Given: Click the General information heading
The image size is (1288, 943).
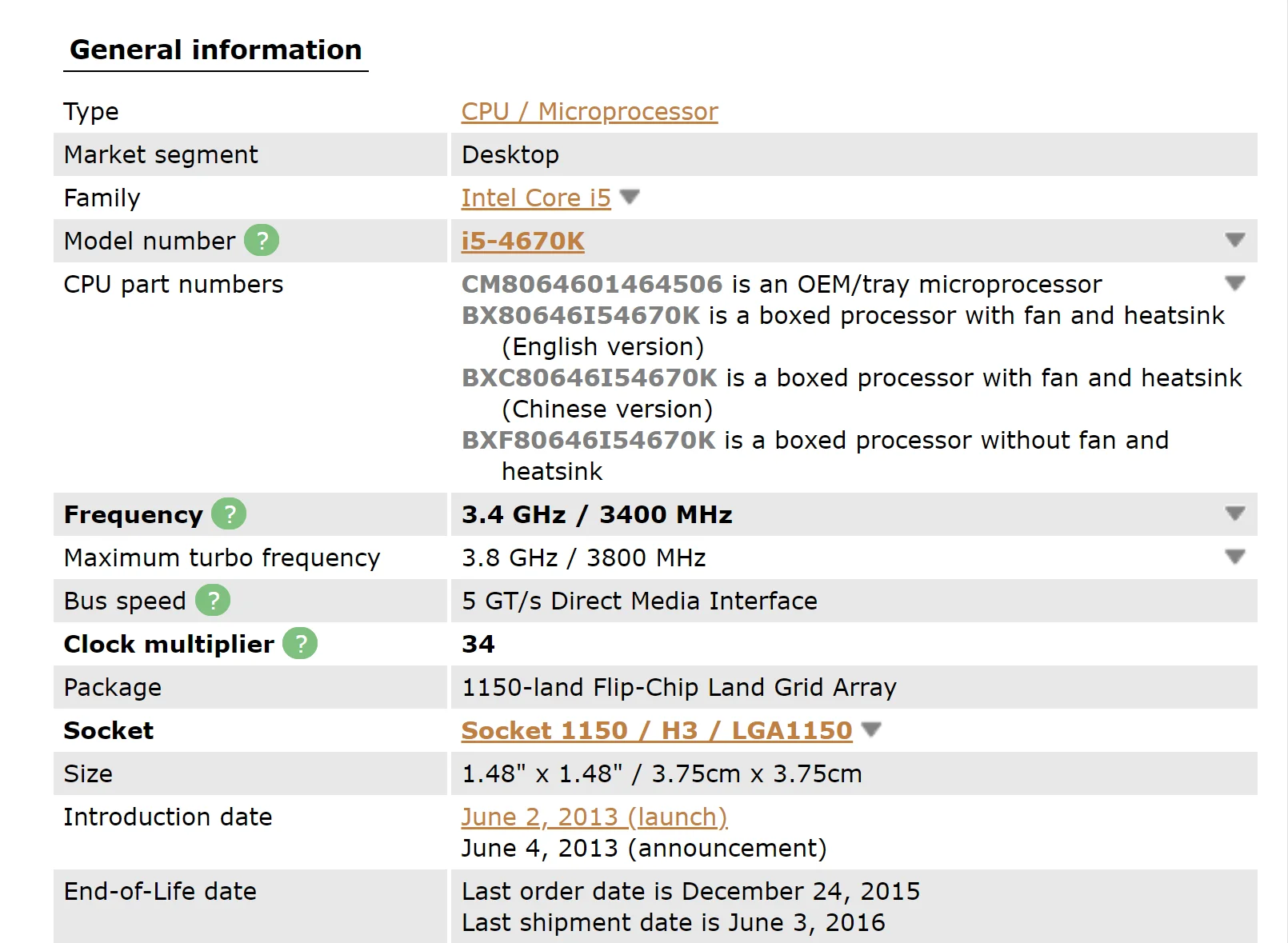Looking at the screenshot, I should click(216, 50).
